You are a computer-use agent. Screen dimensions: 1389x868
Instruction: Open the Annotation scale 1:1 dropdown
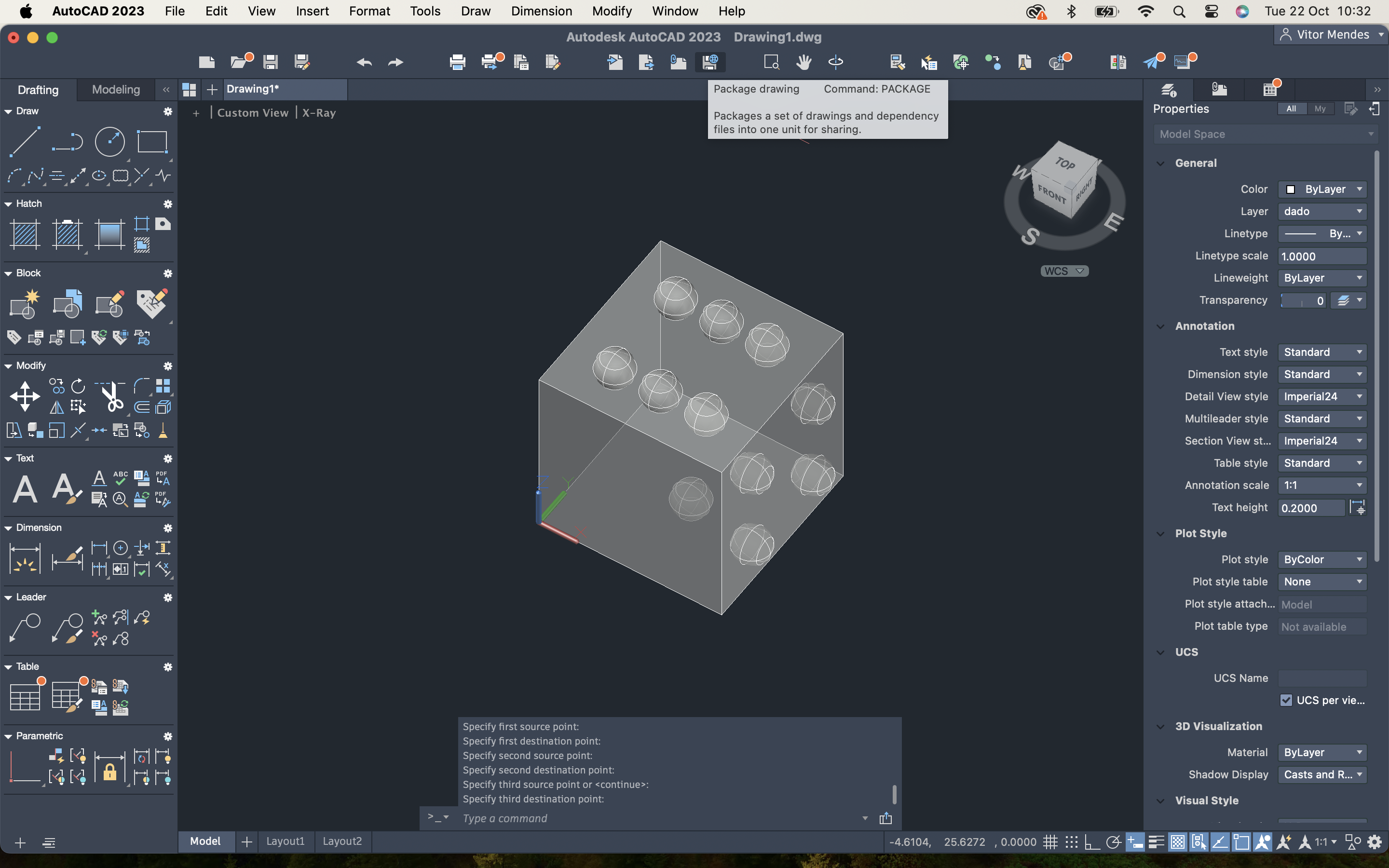point(1322,485)
